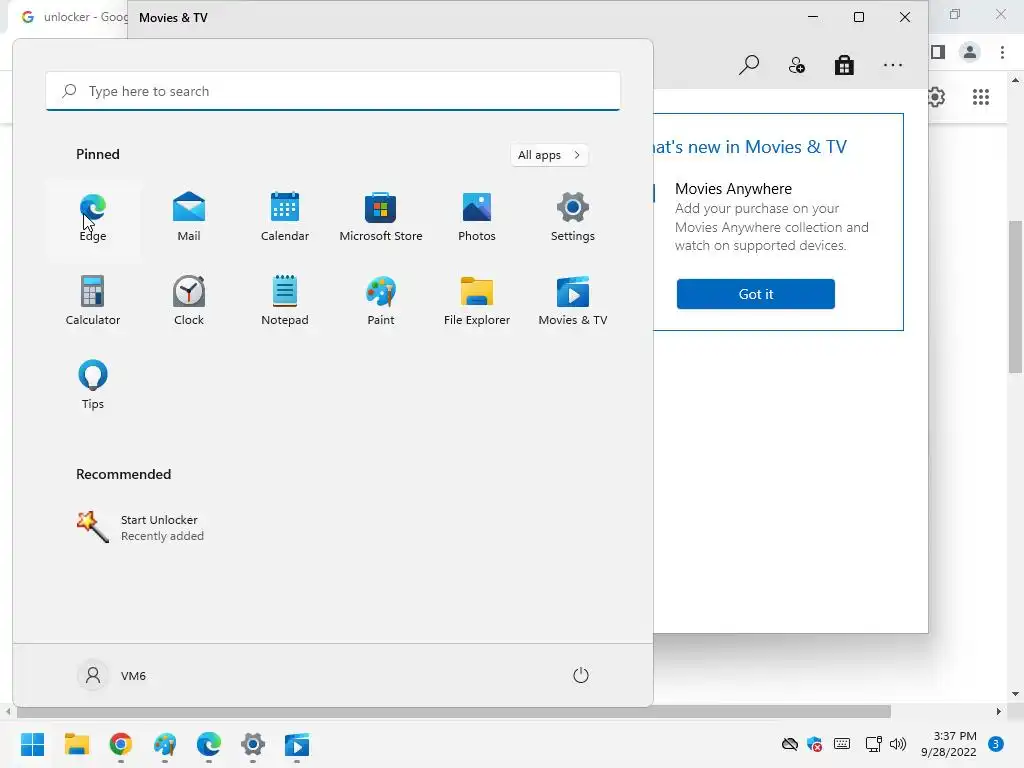This screenshot has height=768, width=1024.
Task: Click the scroll-right arrow in Chrome
Action: pyautogui.click(x=998, y=711)
